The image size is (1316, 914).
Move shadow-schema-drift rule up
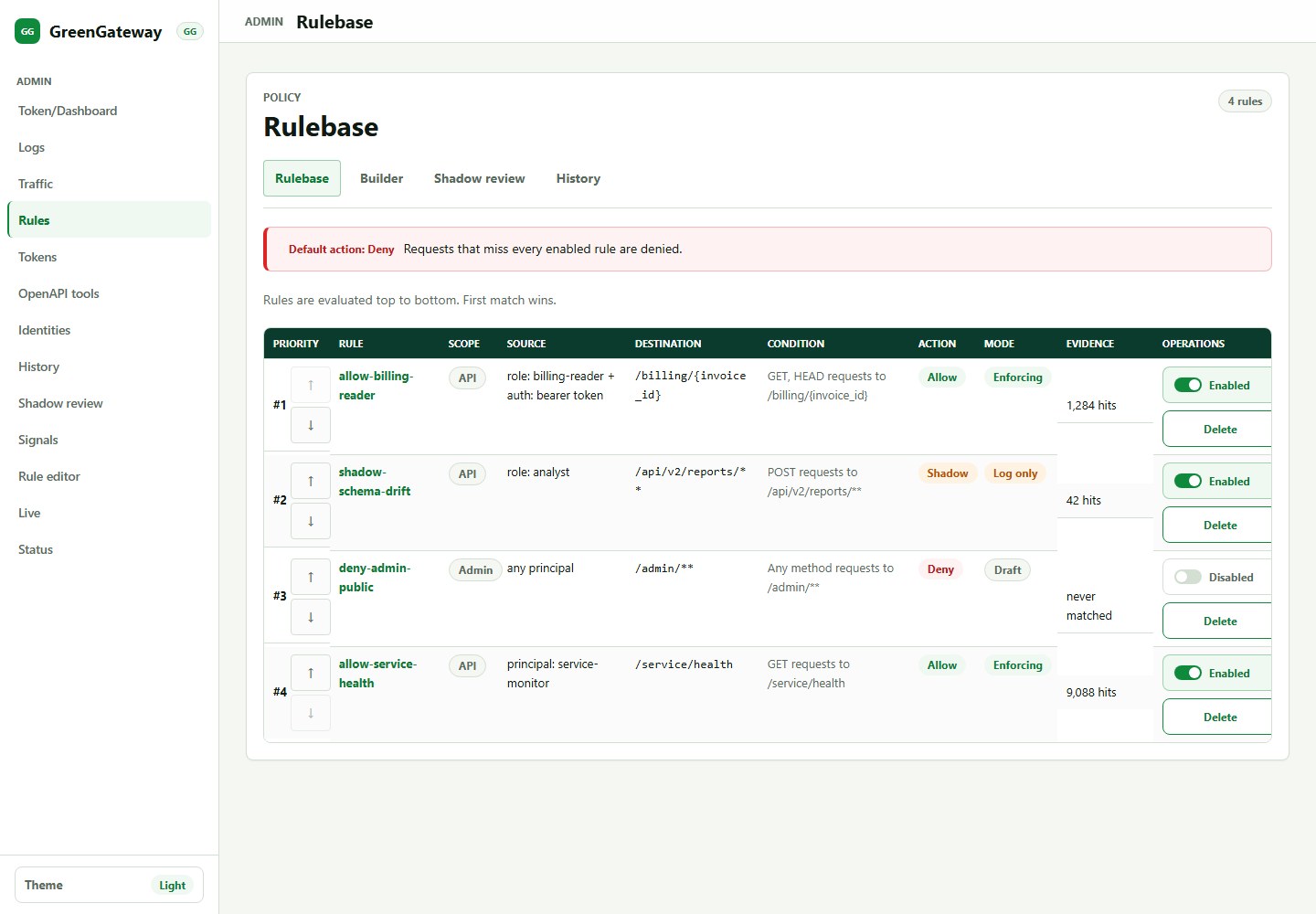(x=311, y=481)
